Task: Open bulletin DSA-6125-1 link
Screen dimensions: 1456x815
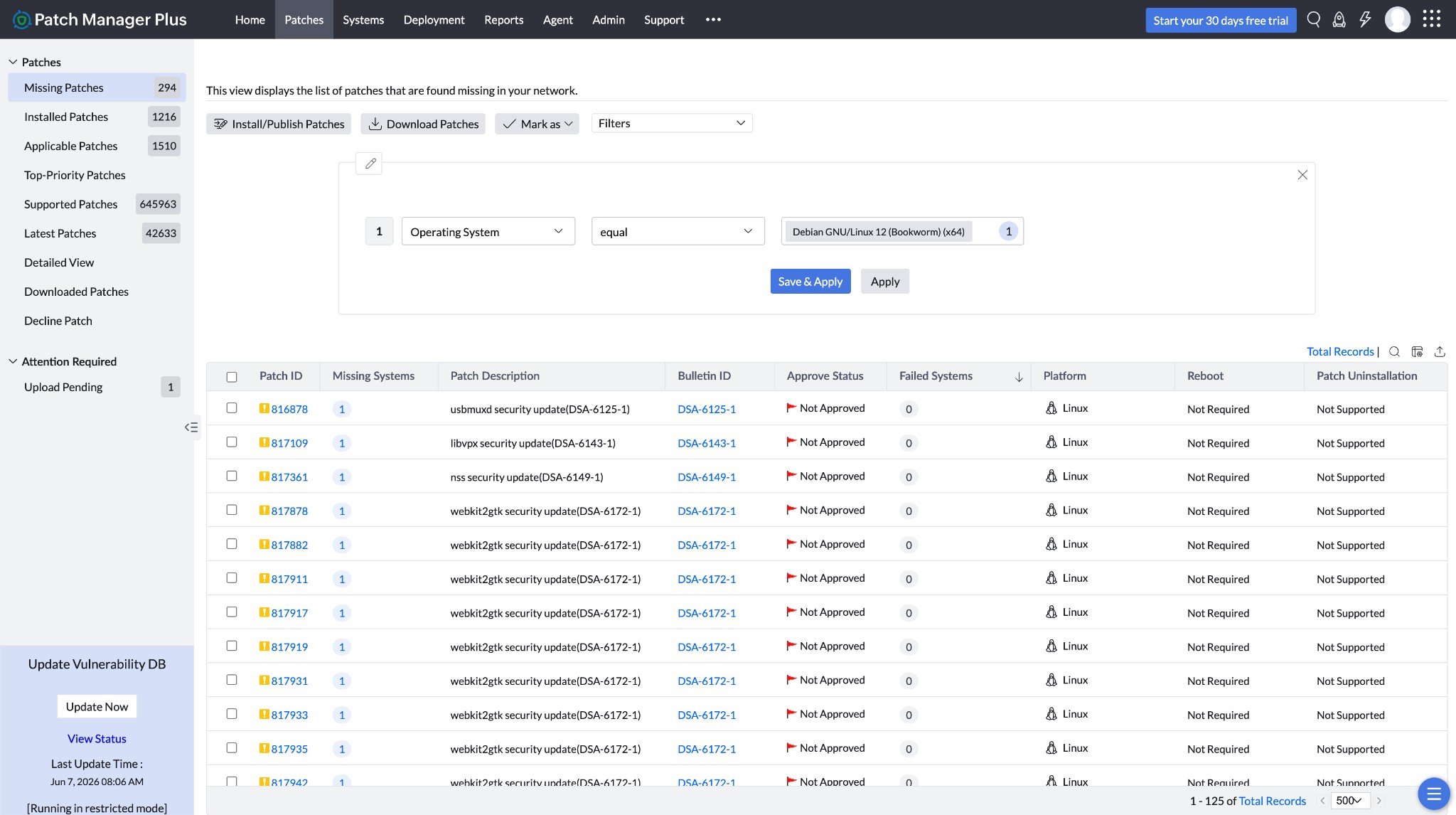Action: (x=707, y=409)
